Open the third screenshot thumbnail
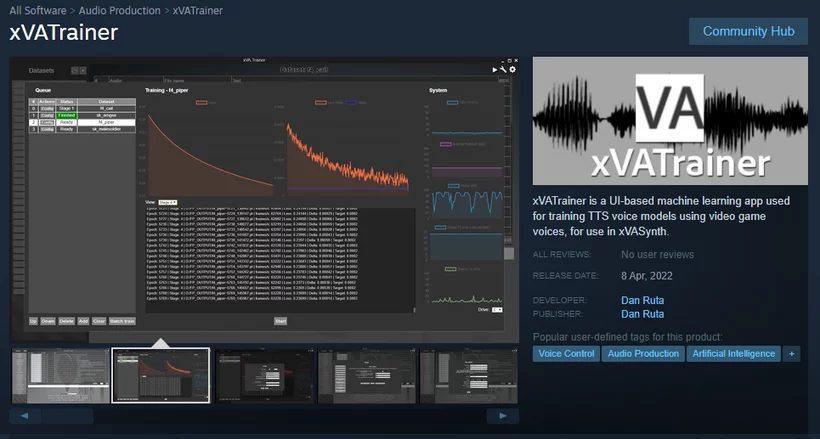 [264, 376]
